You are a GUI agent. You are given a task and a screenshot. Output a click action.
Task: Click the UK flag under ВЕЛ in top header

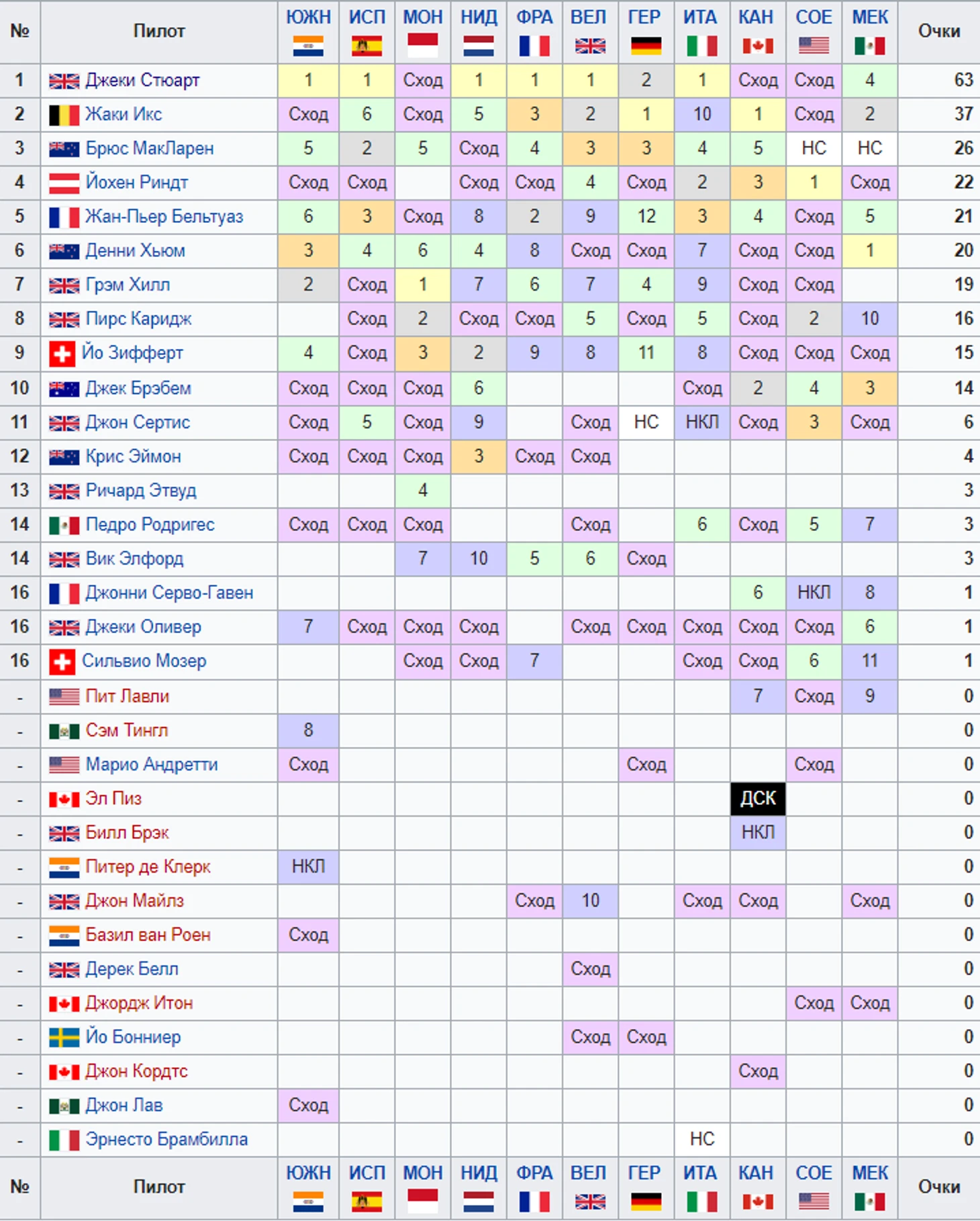[x=590, y=46]
